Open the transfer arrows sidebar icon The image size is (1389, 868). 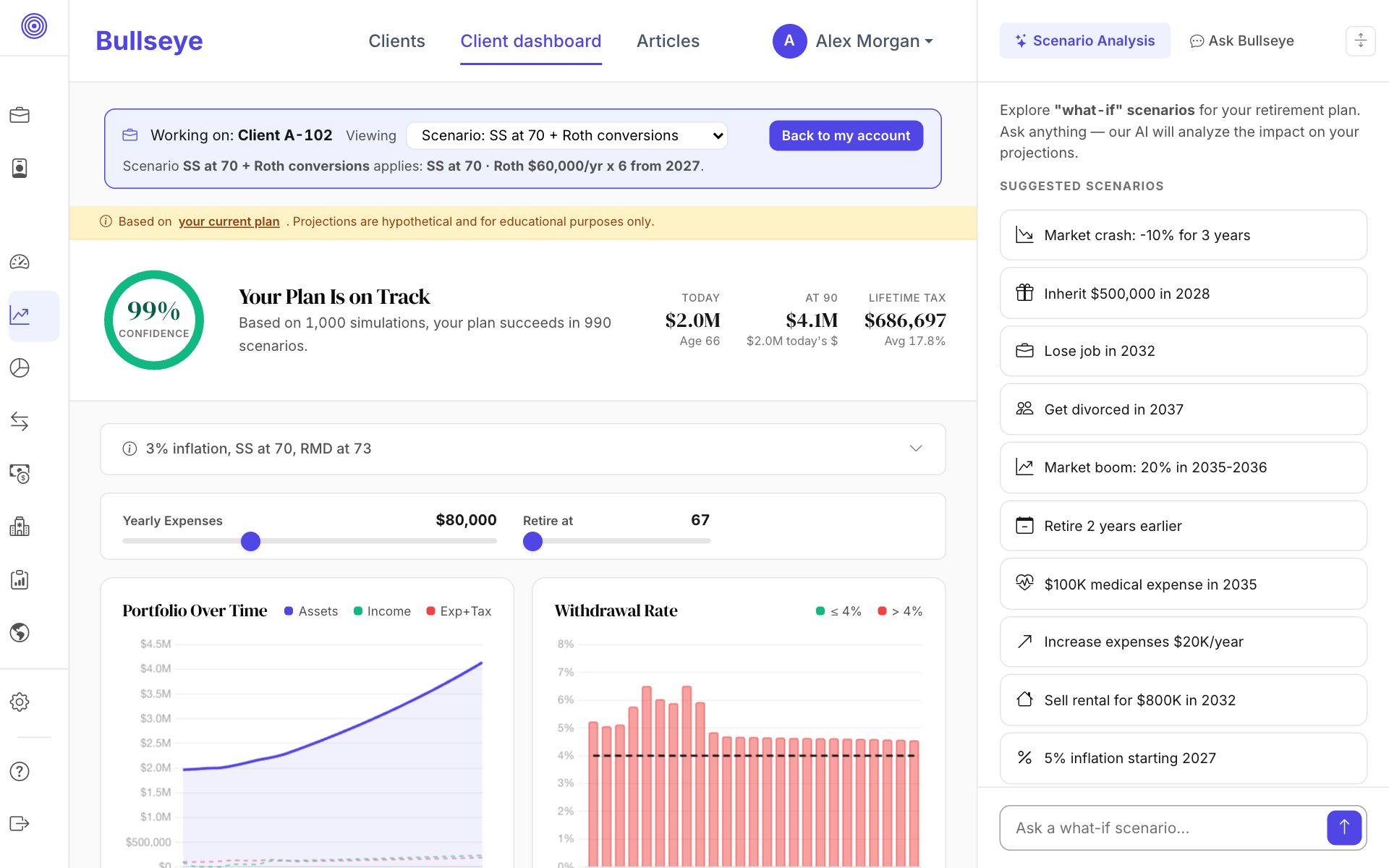click(20, 421)
